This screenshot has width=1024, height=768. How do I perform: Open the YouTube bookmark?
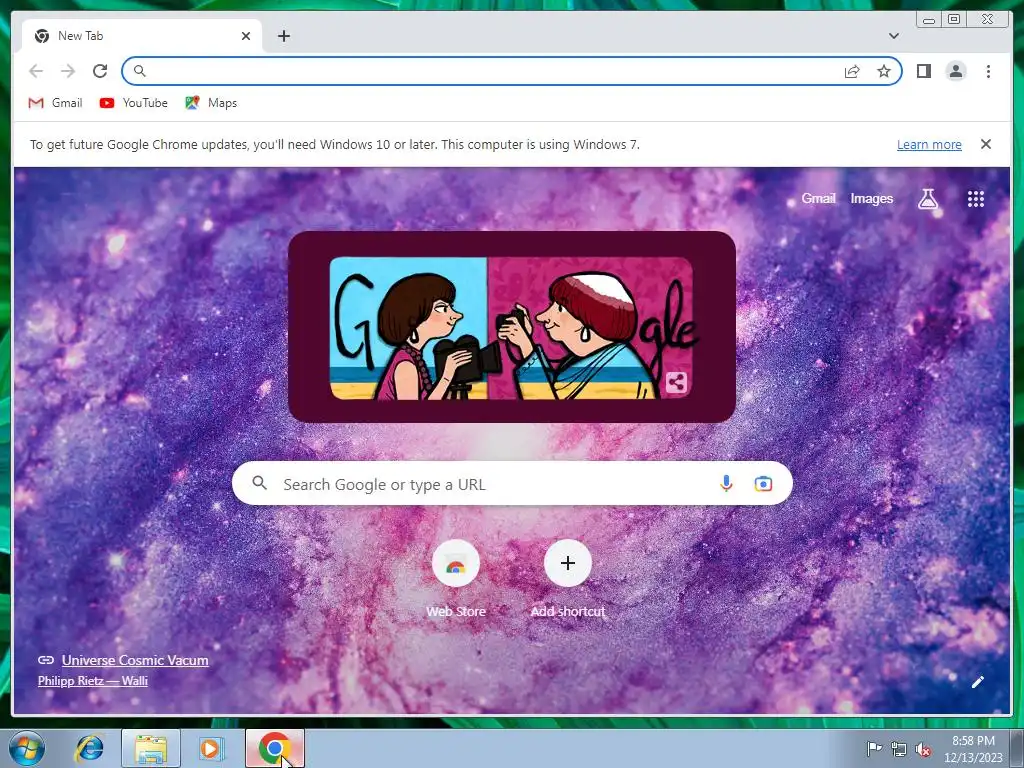pyautogui.click(x=134, y=103)
